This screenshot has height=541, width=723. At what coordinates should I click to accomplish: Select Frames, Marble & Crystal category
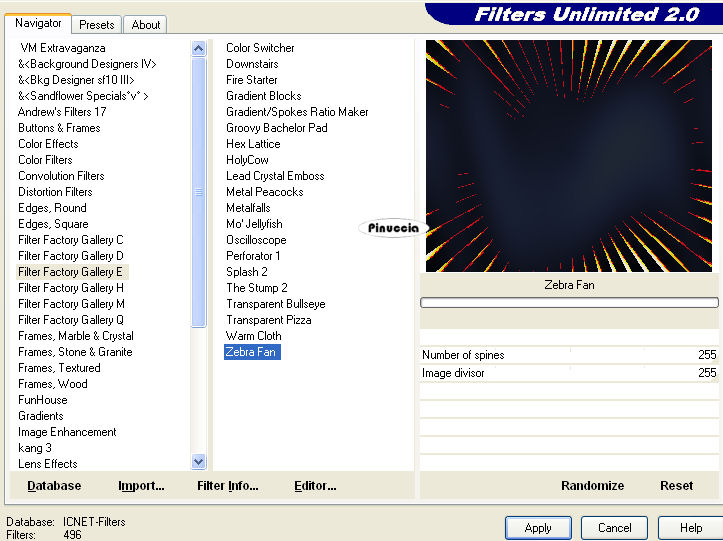76,336
